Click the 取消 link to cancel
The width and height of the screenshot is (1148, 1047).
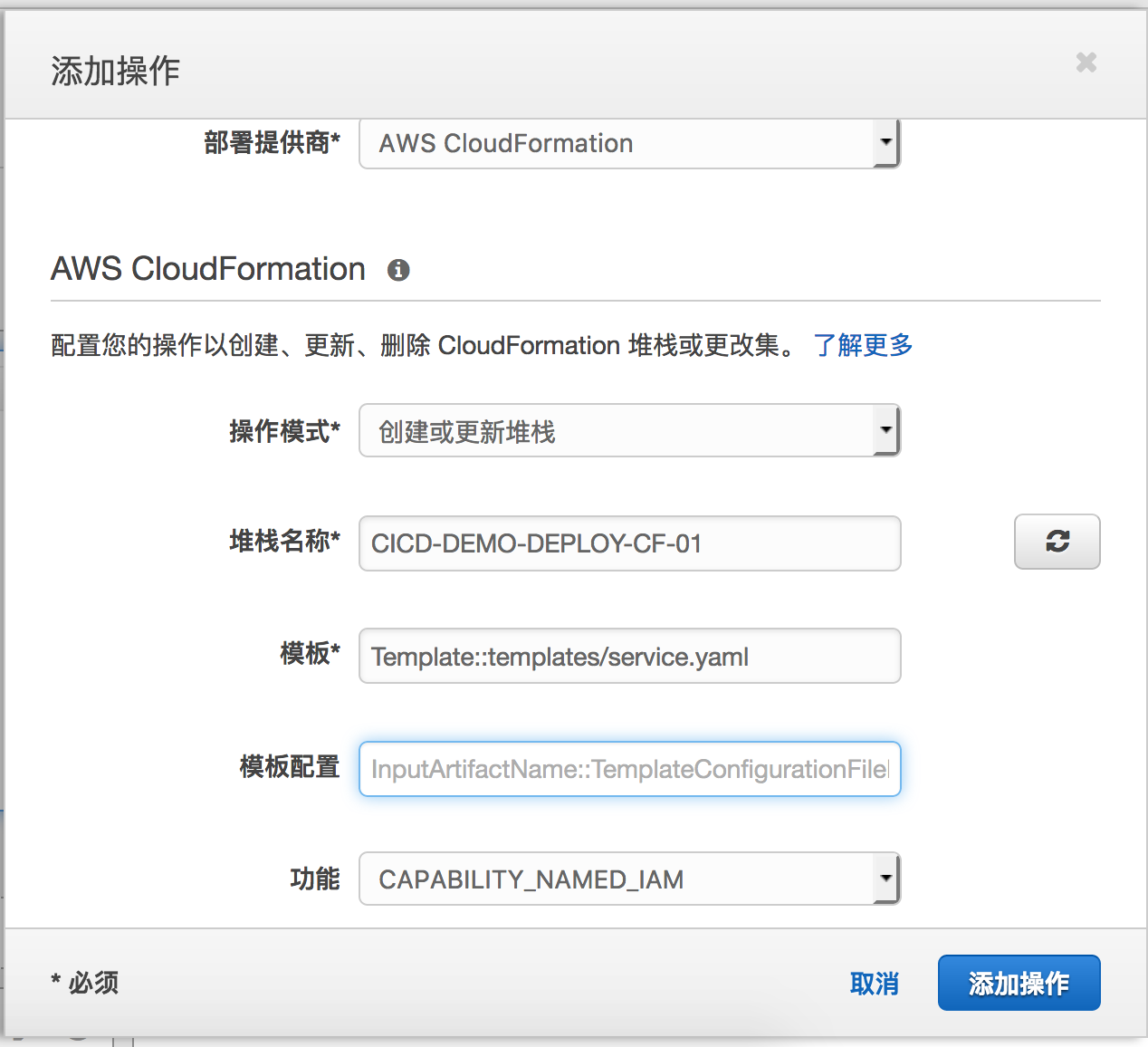click(x=874, y=984)
